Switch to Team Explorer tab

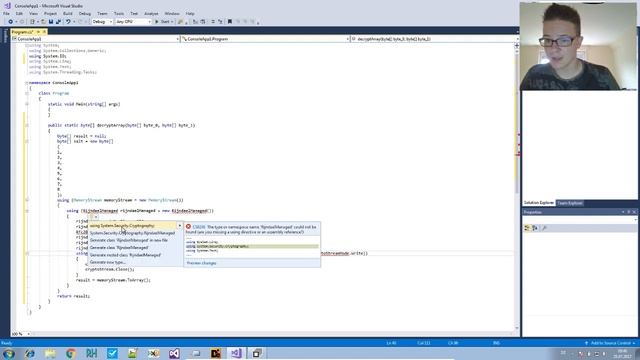570,203
